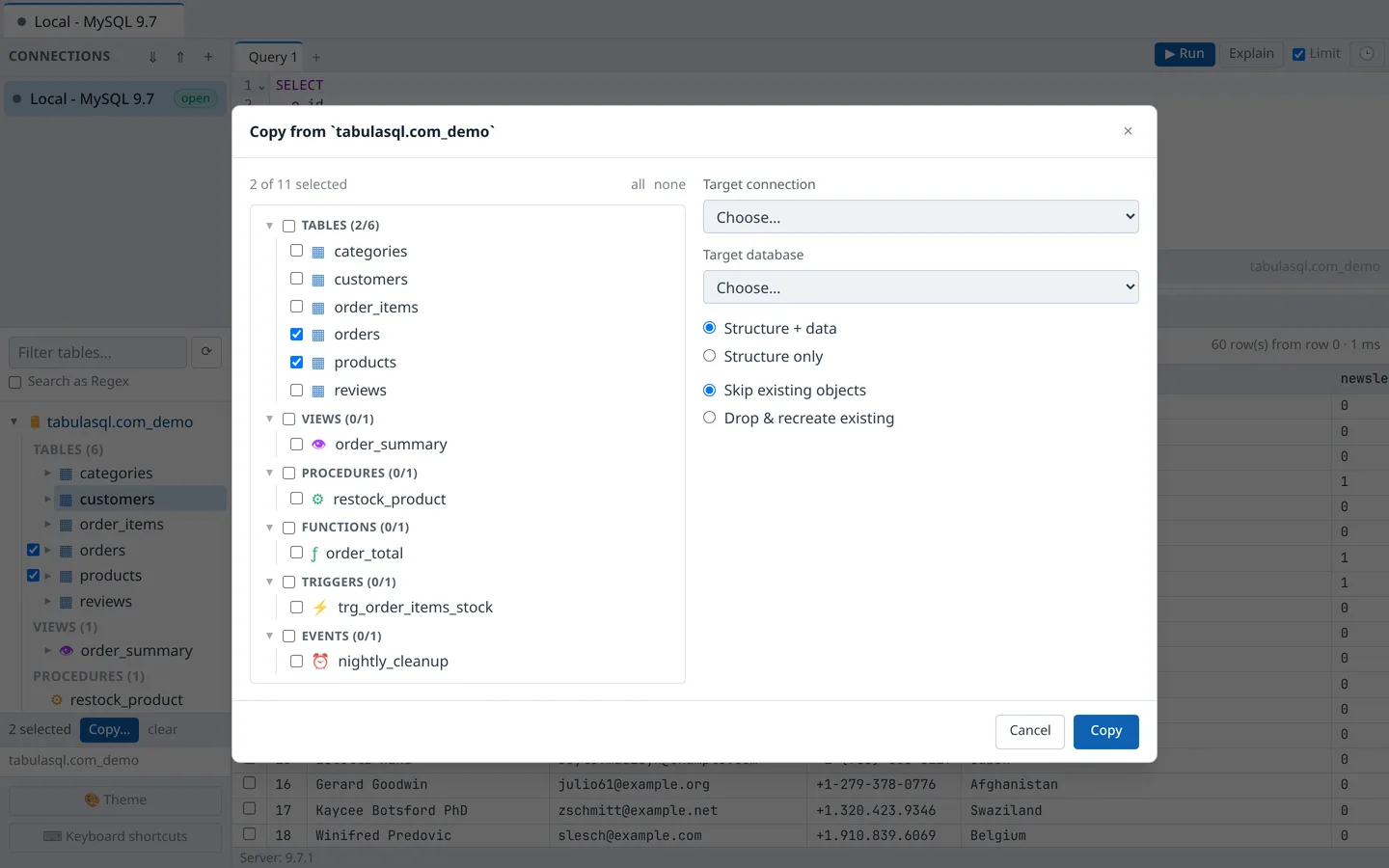Check the customers checkbox in dialog

point(297,279)
